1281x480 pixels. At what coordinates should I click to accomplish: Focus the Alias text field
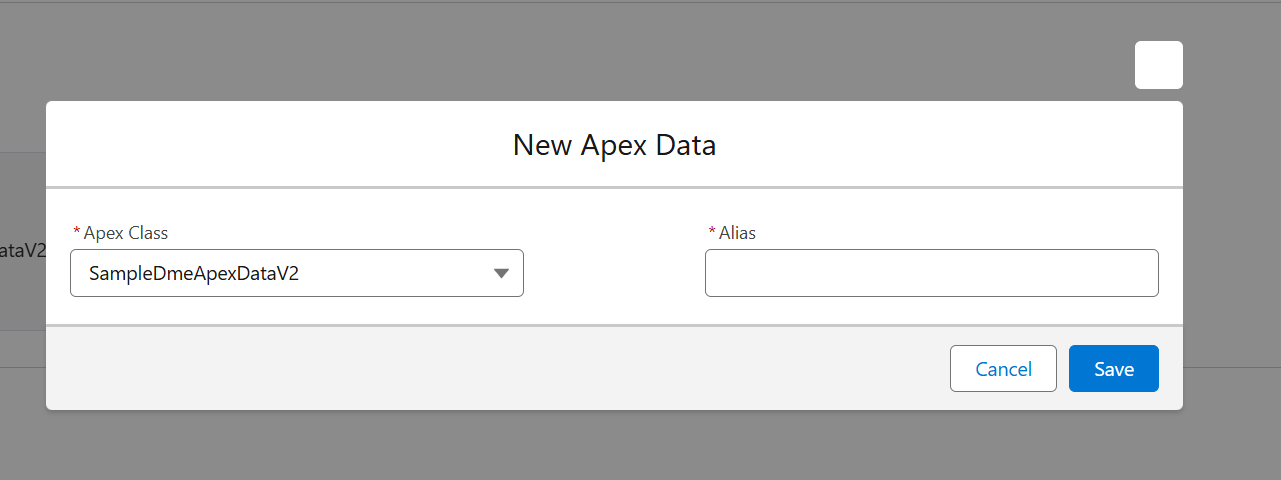931,273
